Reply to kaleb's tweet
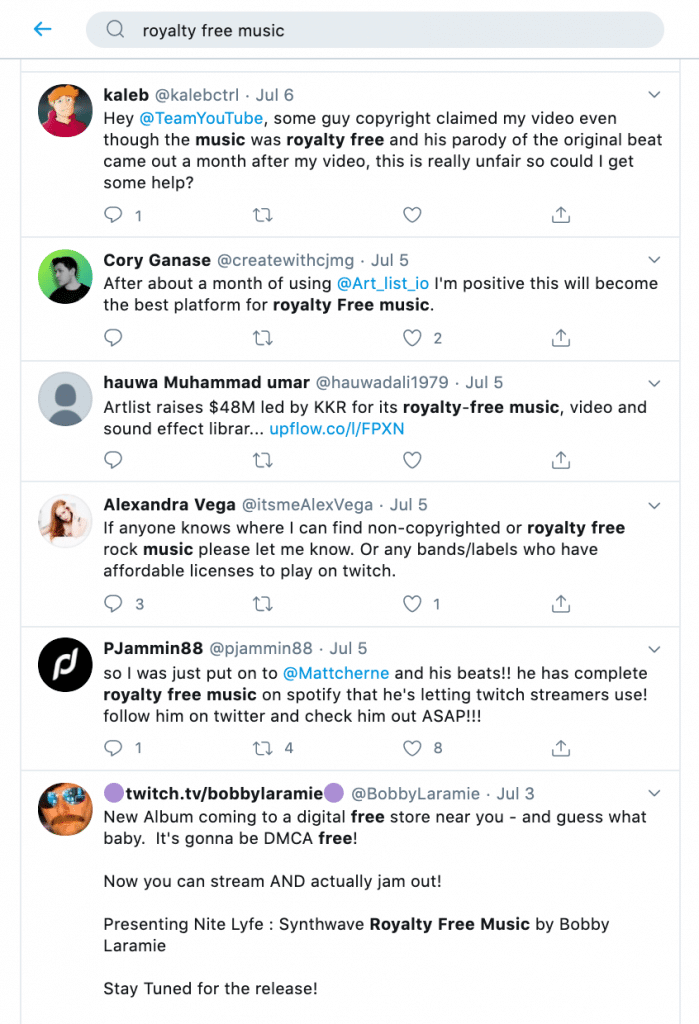Image resolution: width=699 pixels, height=1024 pixels. [113, 214]
